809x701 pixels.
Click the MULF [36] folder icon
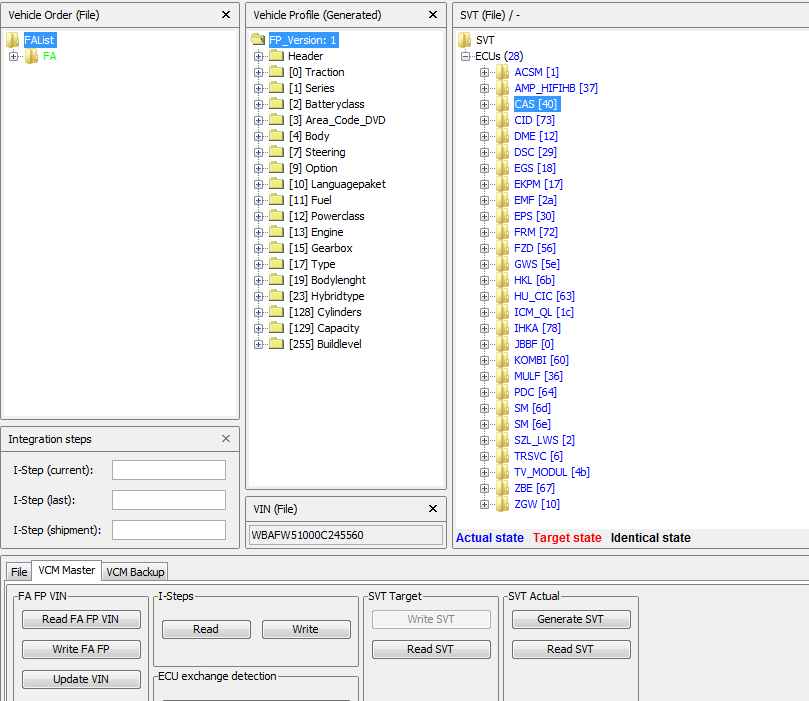click(503, 376)
